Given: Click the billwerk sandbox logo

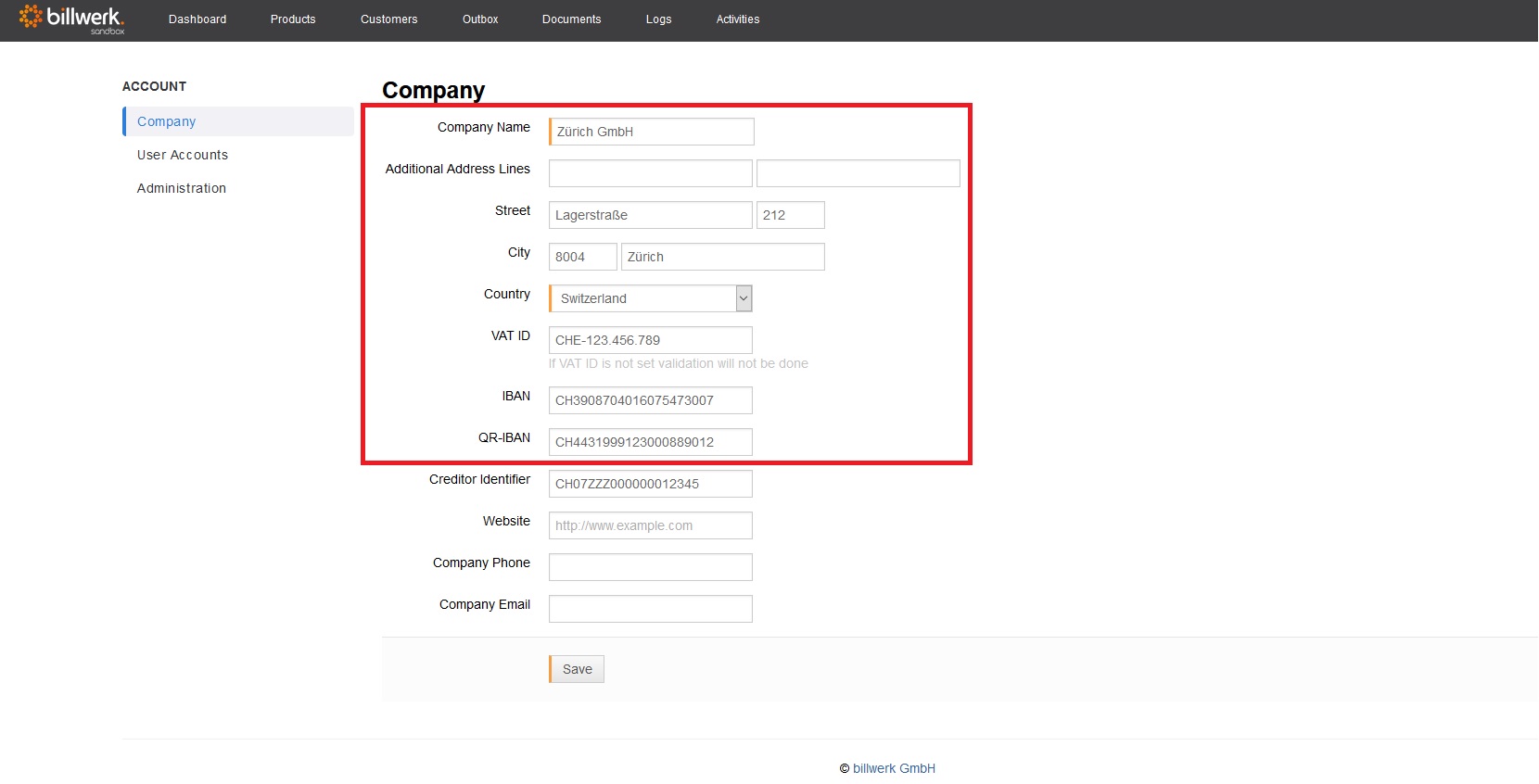Looking at the screenshot, I should [71, 19].
